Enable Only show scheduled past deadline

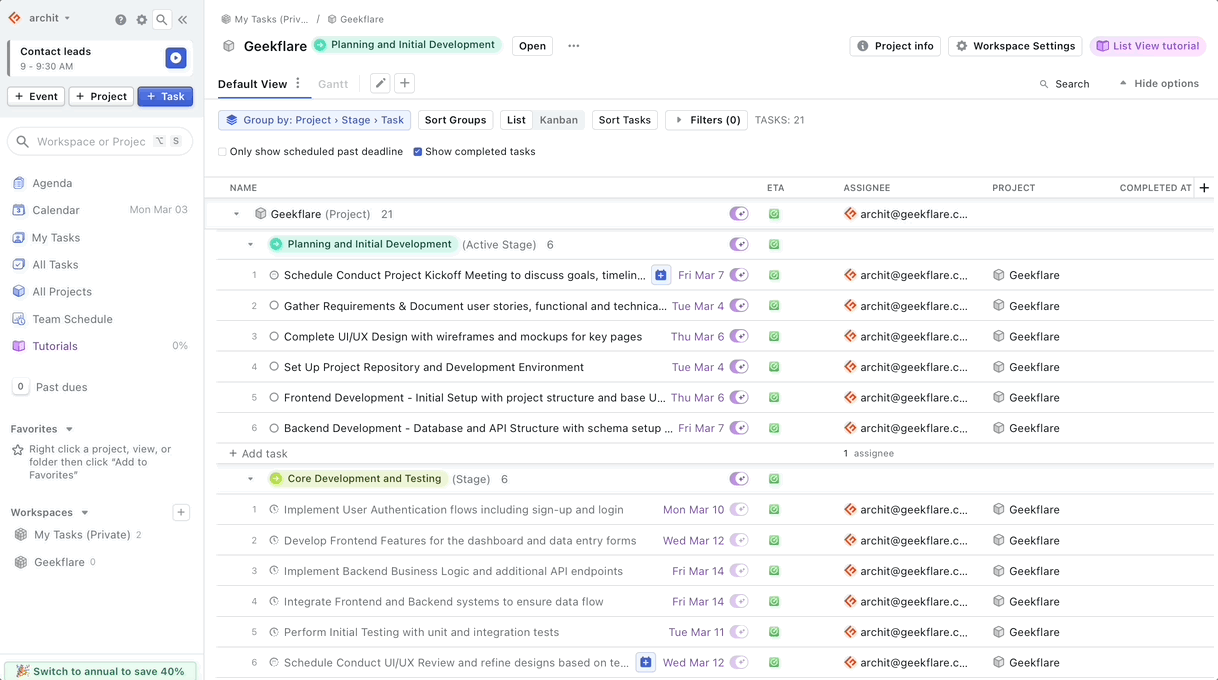tap(221, 152)
